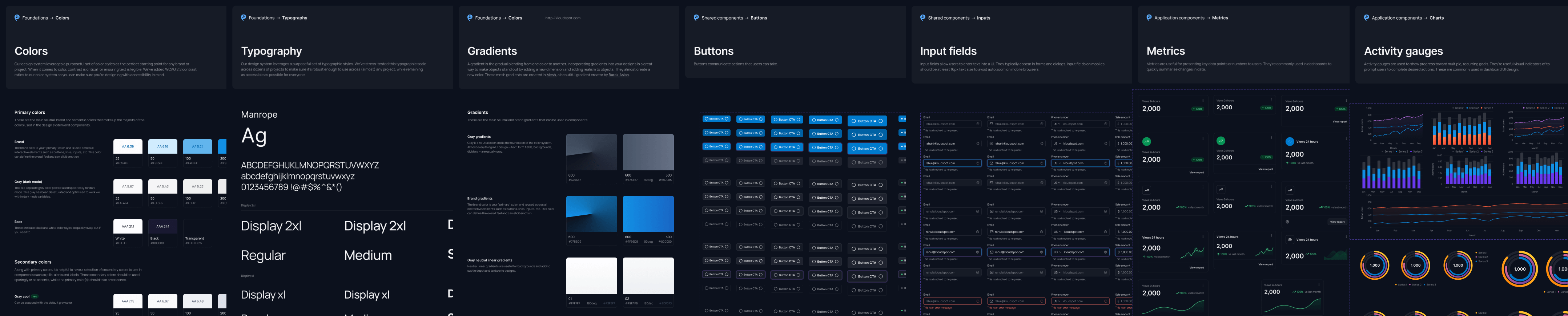This screenshot has height=316, width=1568.
Task: Select the Gray swatch labeled AA 5.23
Action: tap(198, 186)
